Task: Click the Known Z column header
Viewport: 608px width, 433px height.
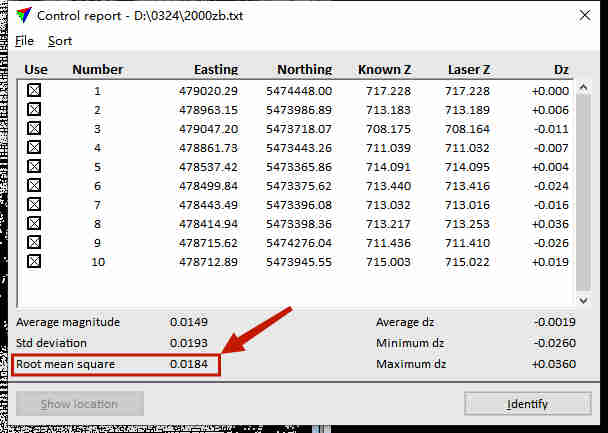Action: click(384, 70)
